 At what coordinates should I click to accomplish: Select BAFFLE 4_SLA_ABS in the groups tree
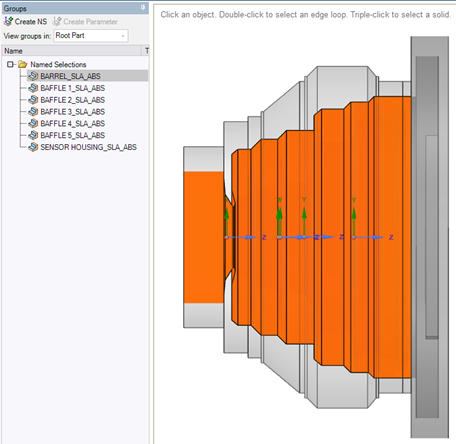pyautogui.click(x=73, y=123)
